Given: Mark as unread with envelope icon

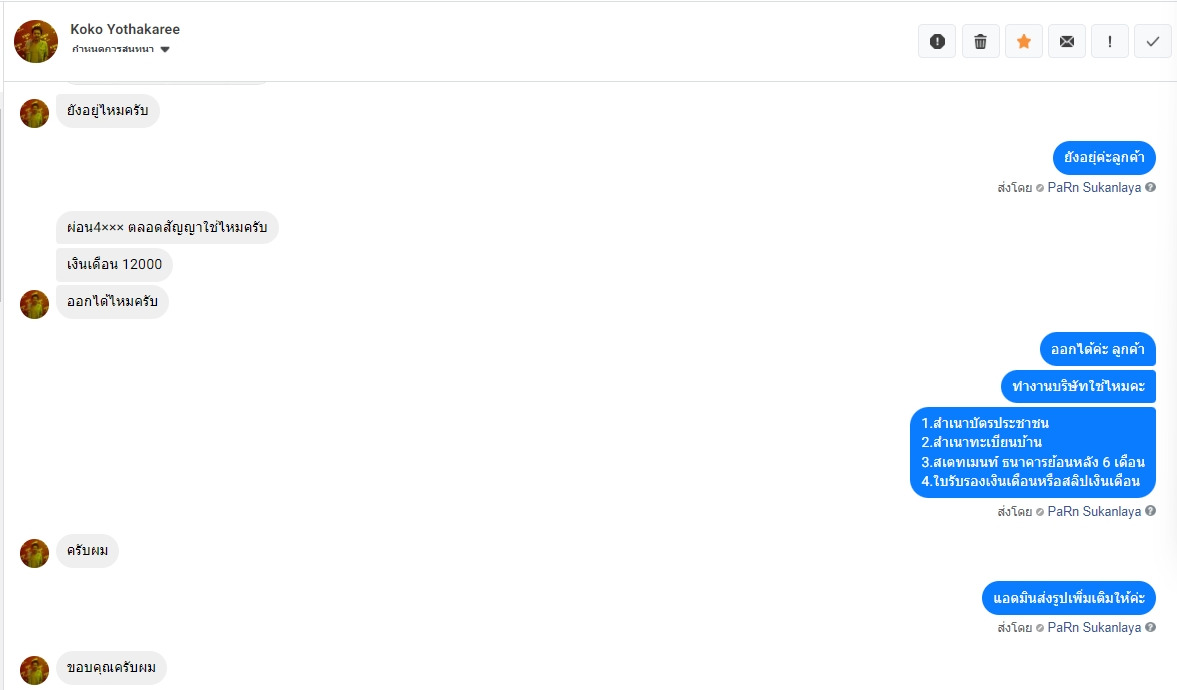Looking at the screenshot, I should [1067, 42].
